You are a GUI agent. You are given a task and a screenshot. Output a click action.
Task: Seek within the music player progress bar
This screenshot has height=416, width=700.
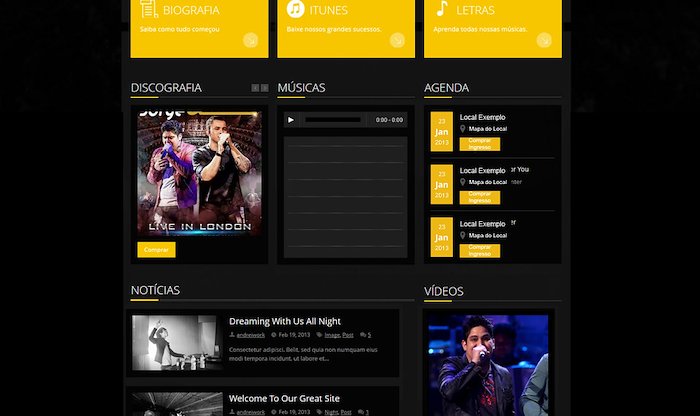333,120
